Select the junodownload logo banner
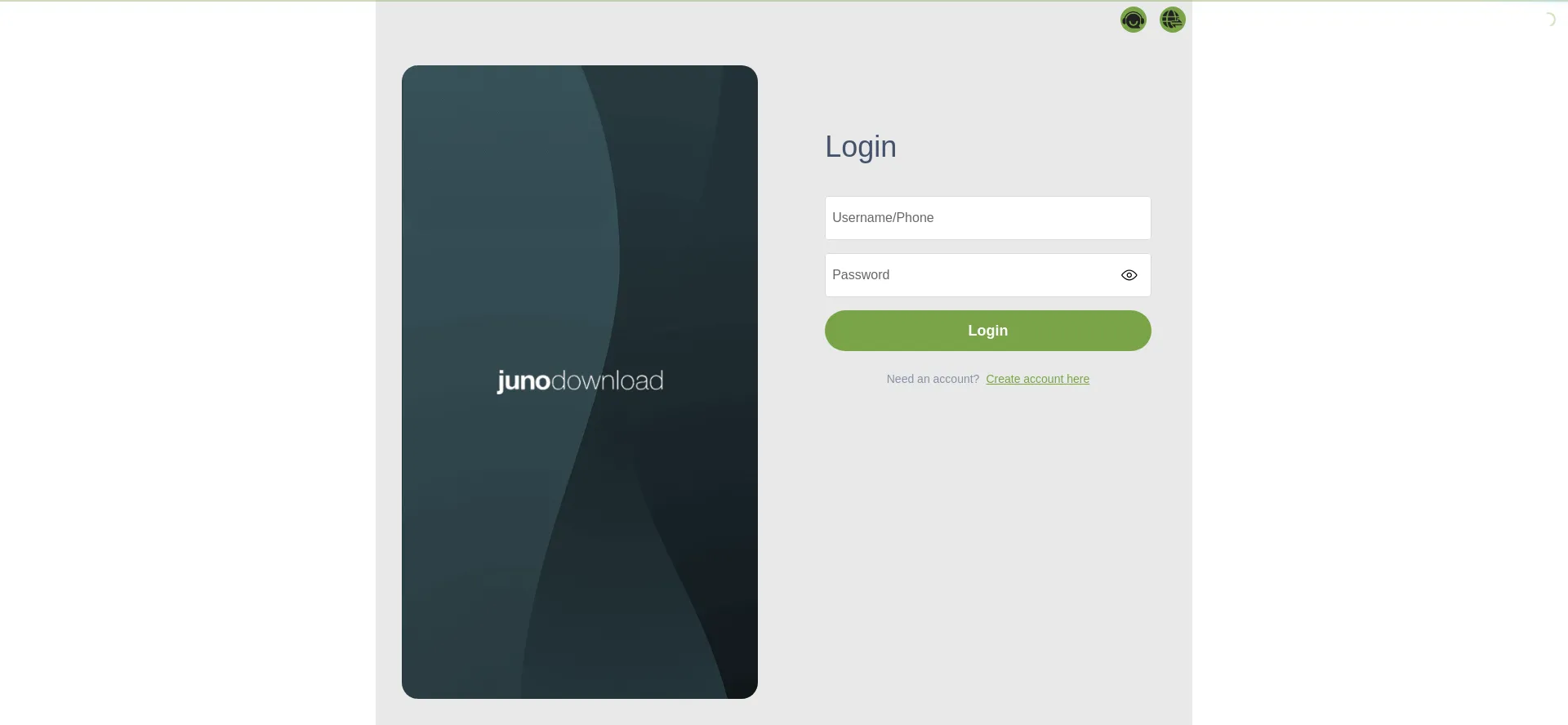Screen dimensions: 1568x725 (x=580, y=382)
